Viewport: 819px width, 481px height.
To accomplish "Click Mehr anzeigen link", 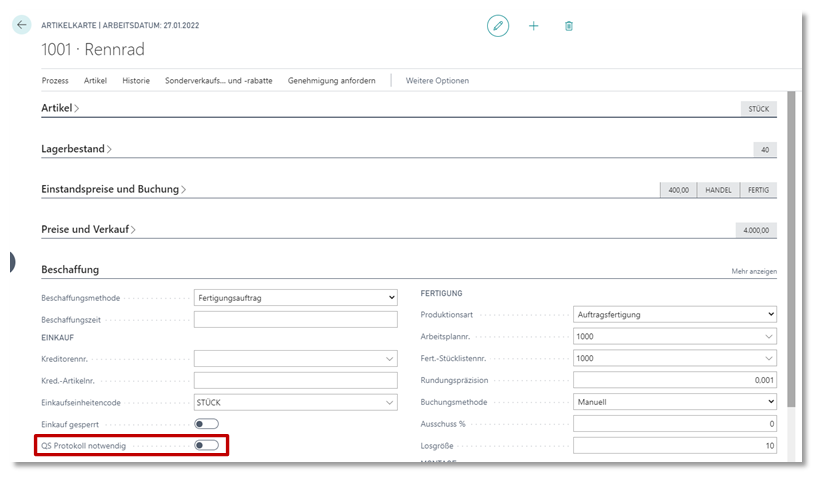I will coord(754,272).
